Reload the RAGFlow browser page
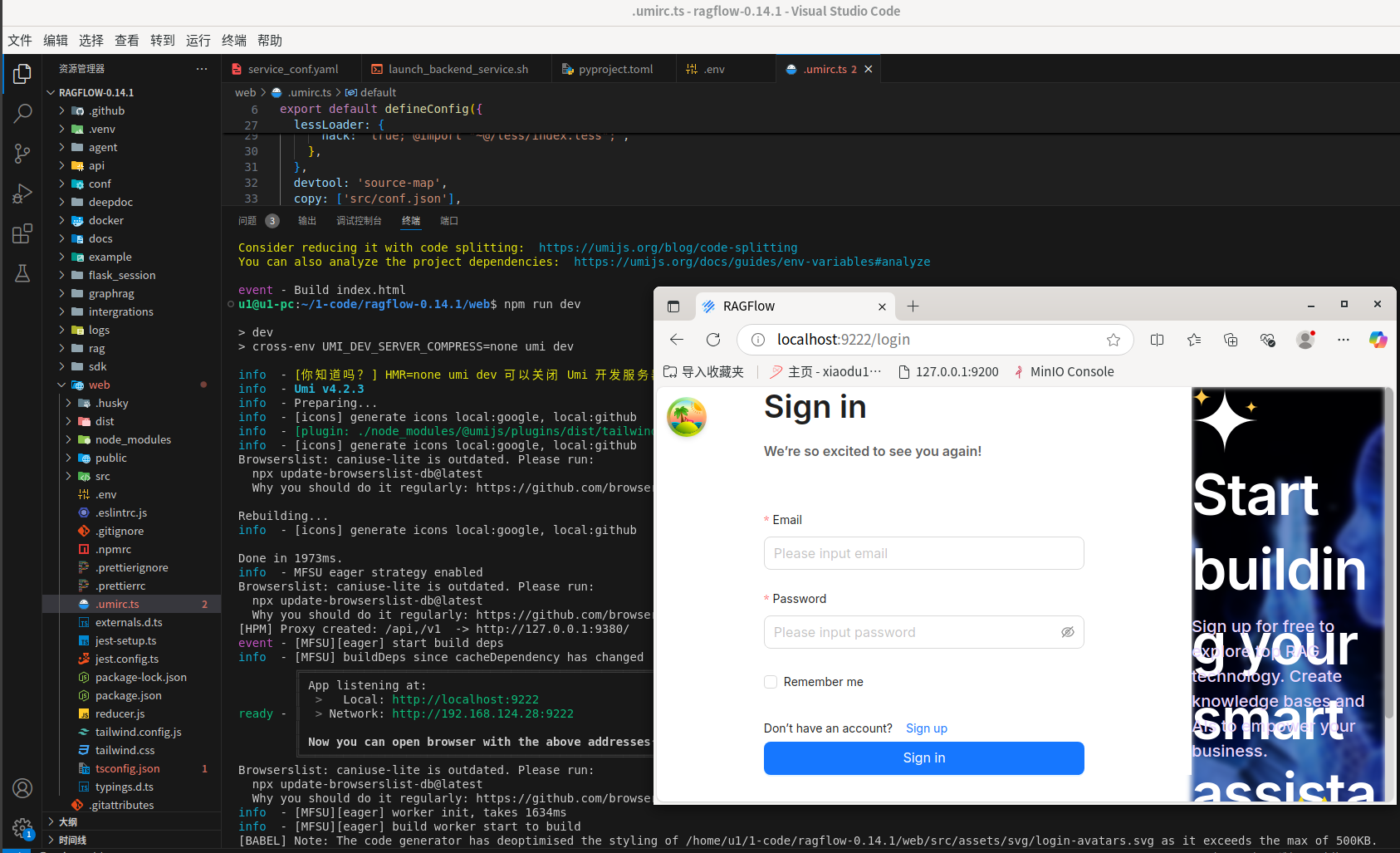1400x853 pixels. point(713,340)
